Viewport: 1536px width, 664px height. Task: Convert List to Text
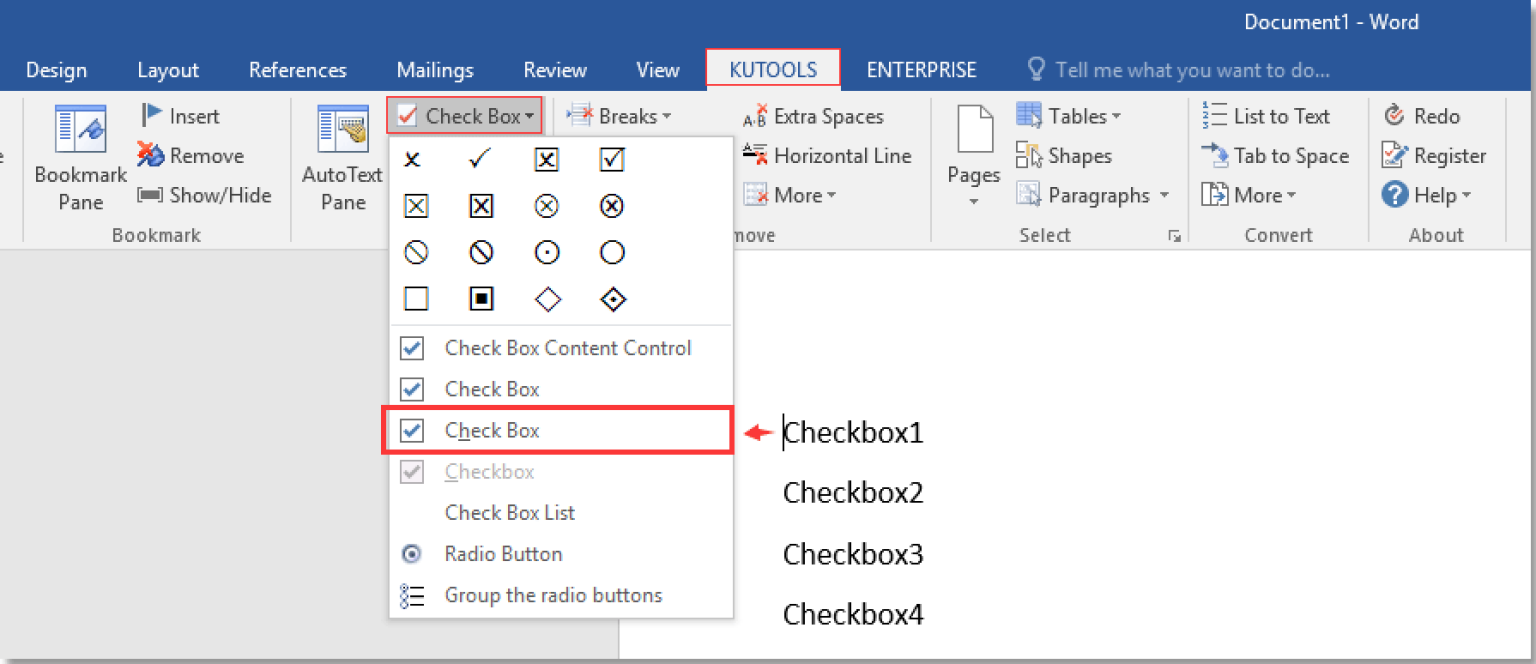click(x=1276, y=115)
